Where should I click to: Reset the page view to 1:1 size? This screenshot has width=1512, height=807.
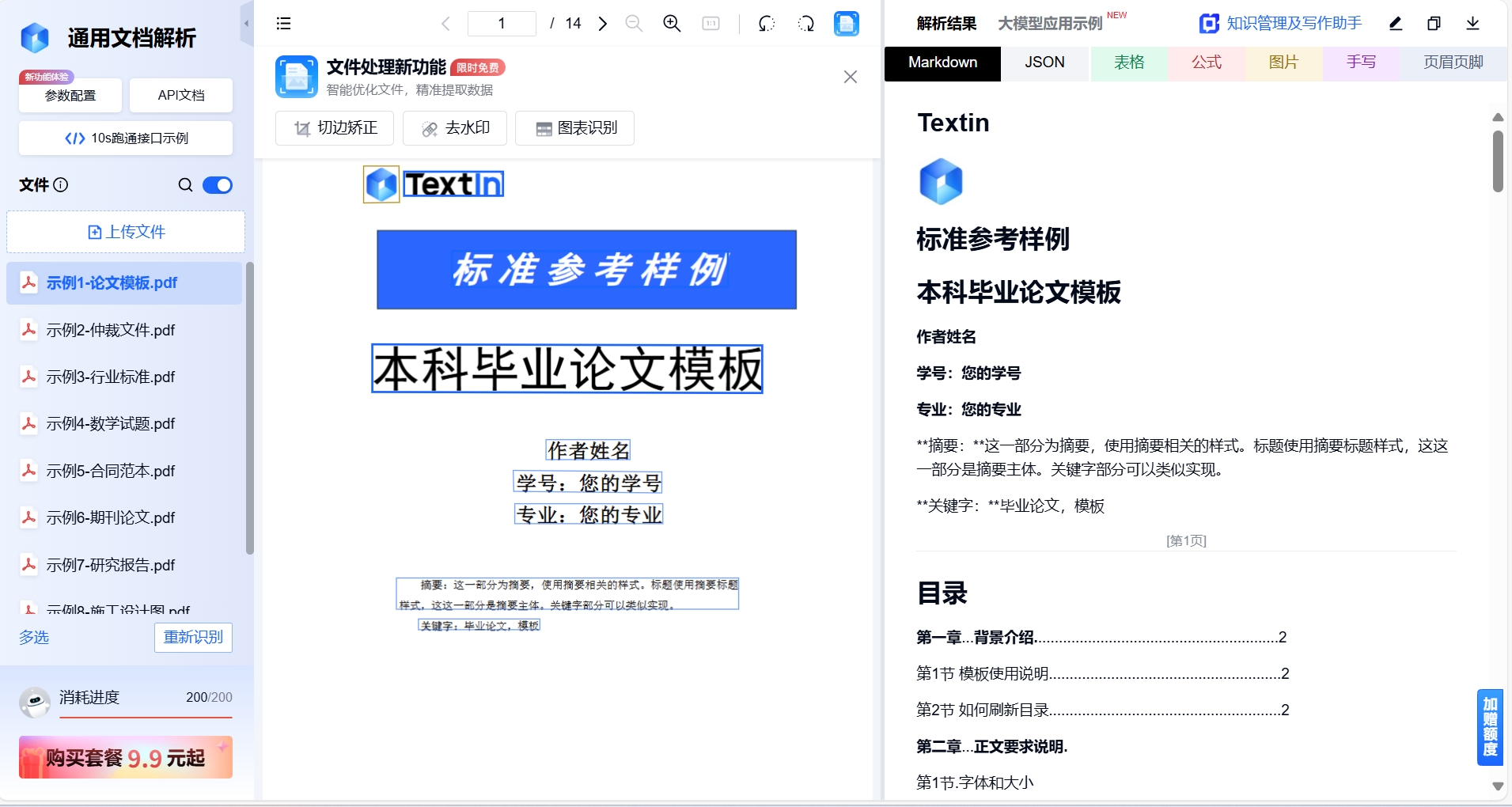point(711,23)
